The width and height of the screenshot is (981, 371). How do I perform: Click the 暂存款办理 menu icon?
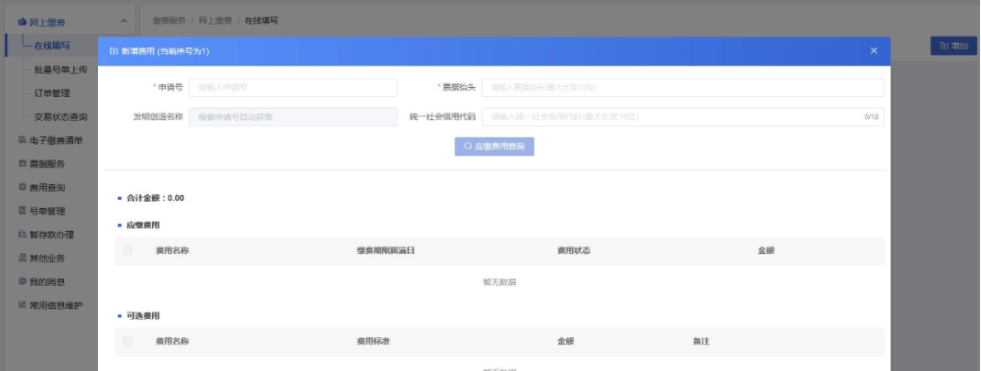[x=22, y=234]
